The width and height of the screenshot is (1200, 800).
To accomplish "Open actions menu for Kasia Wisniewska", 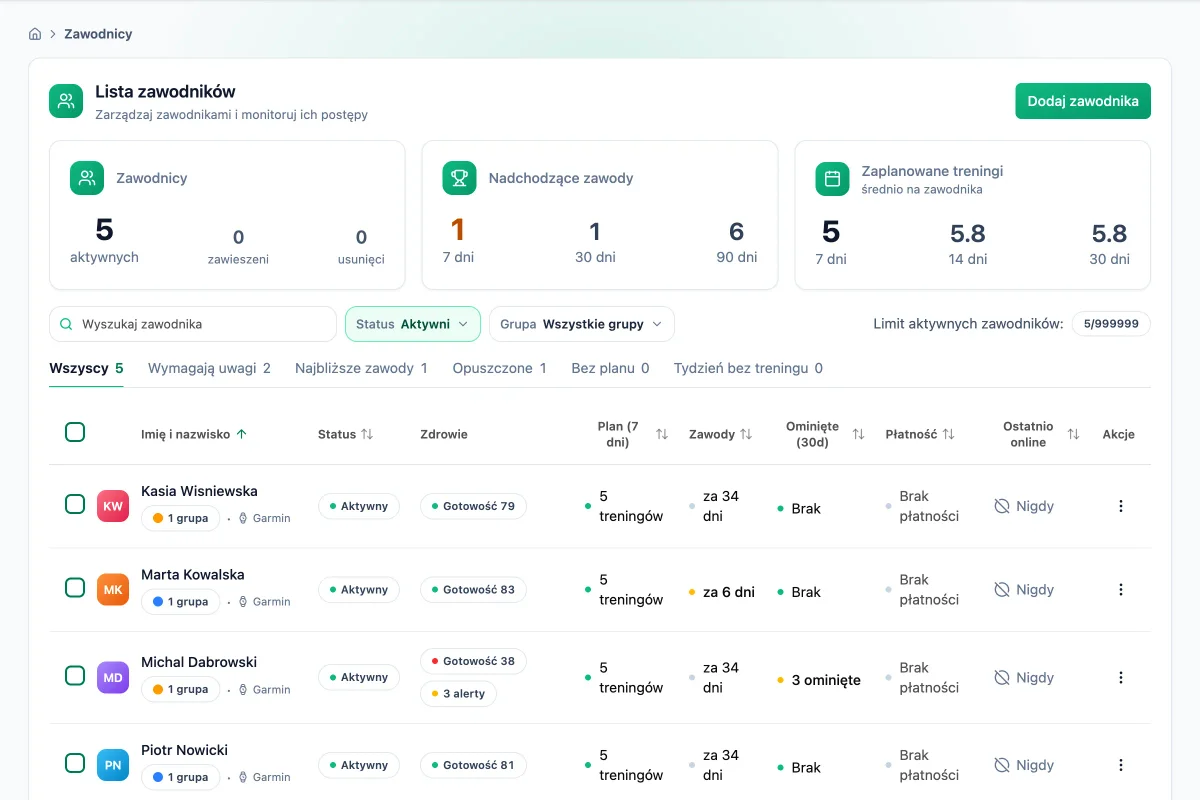I will click(x=1120, y=506).
